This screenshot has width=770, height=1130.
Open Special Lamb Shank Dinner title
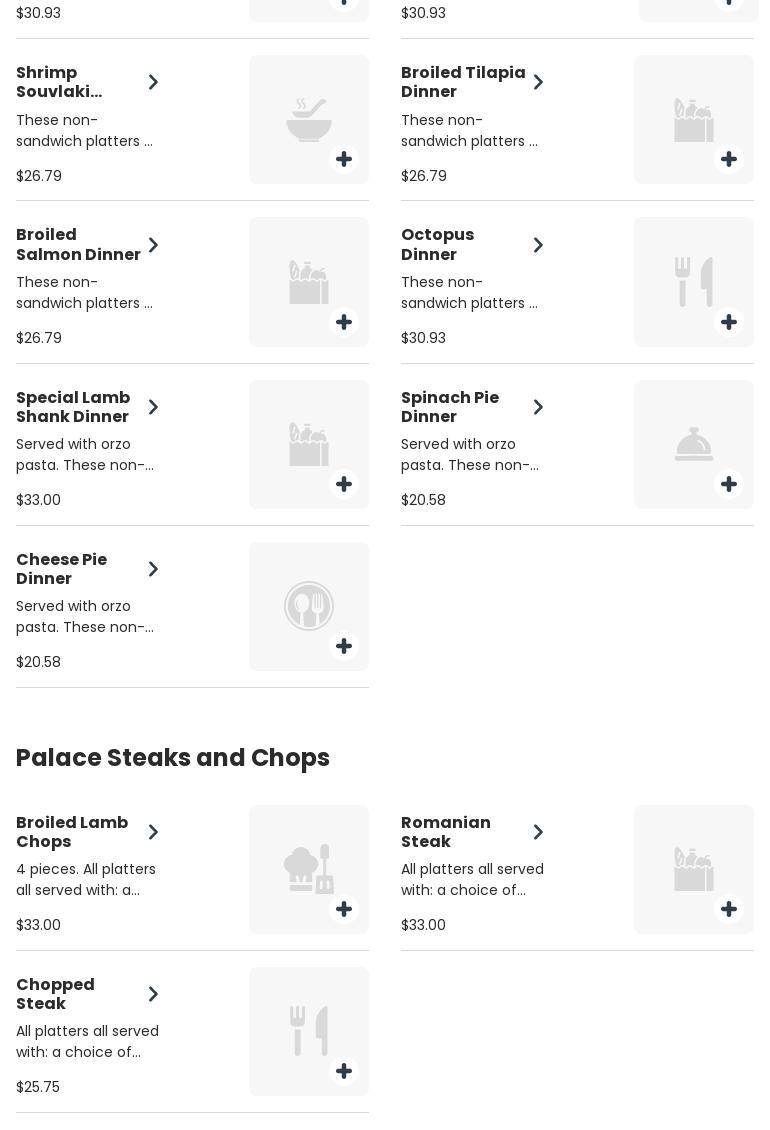[x=73, y=407]
